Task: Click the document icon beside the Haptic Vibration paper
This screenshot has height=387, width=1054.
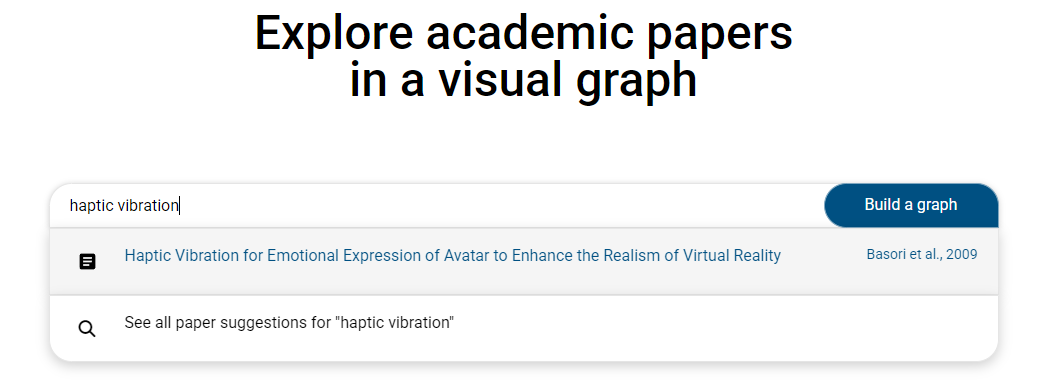Action: coord(87,261)
